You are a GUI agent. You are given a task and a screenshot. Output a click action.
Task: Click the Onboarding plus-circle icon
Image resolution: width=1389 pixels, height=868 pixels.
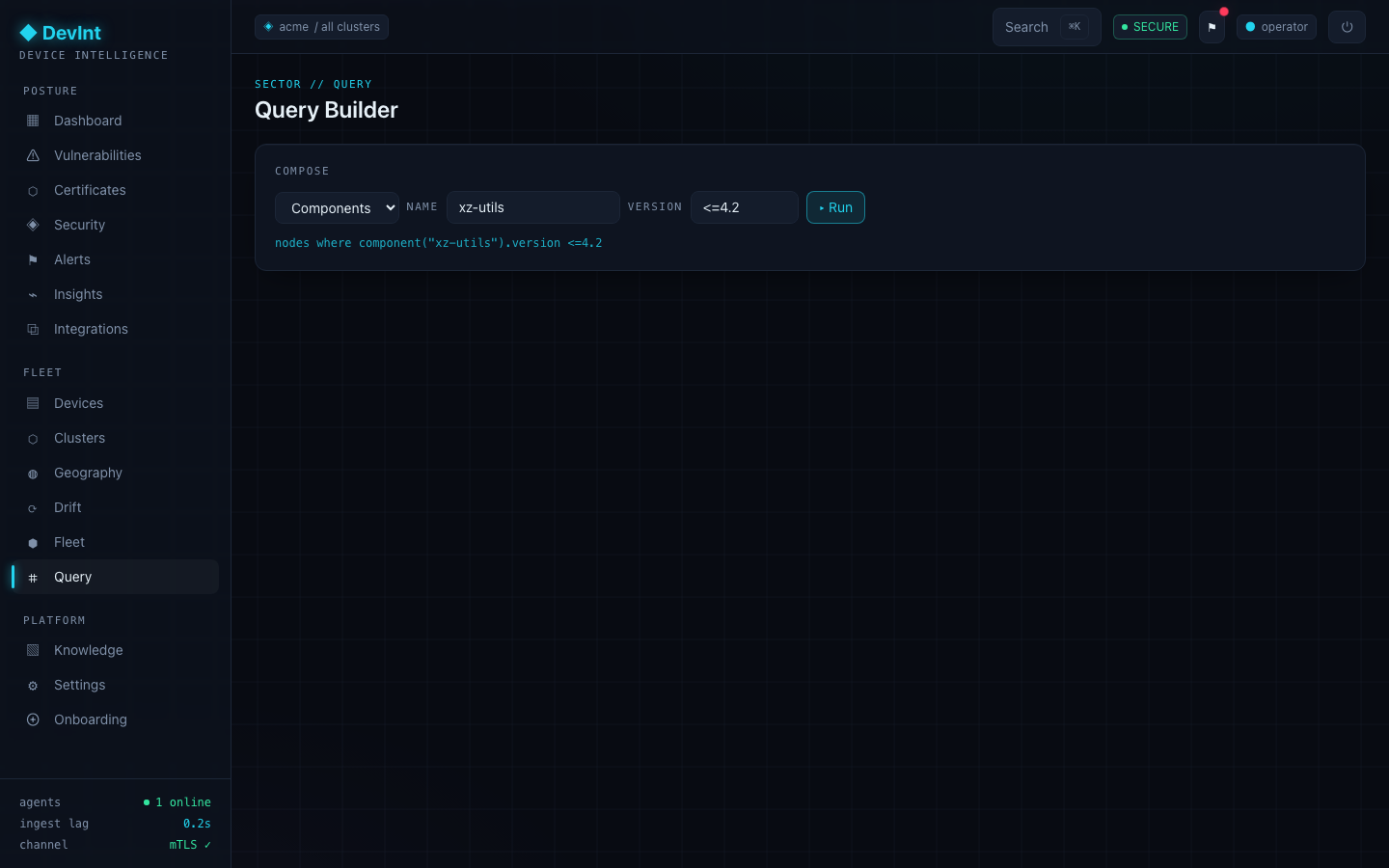point(33,719)
